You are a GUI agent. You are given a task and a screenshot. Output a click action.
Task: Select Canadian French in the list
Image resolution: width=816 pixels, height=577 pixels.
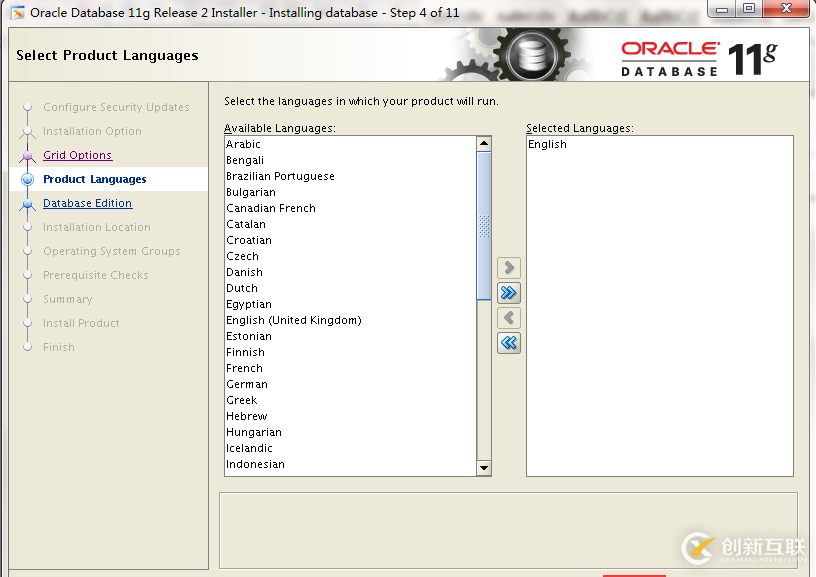coord(350,208)
